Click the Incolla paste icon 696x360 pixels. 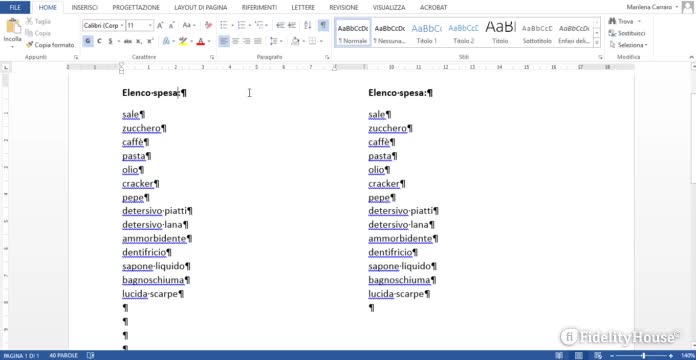pos(13,26)
